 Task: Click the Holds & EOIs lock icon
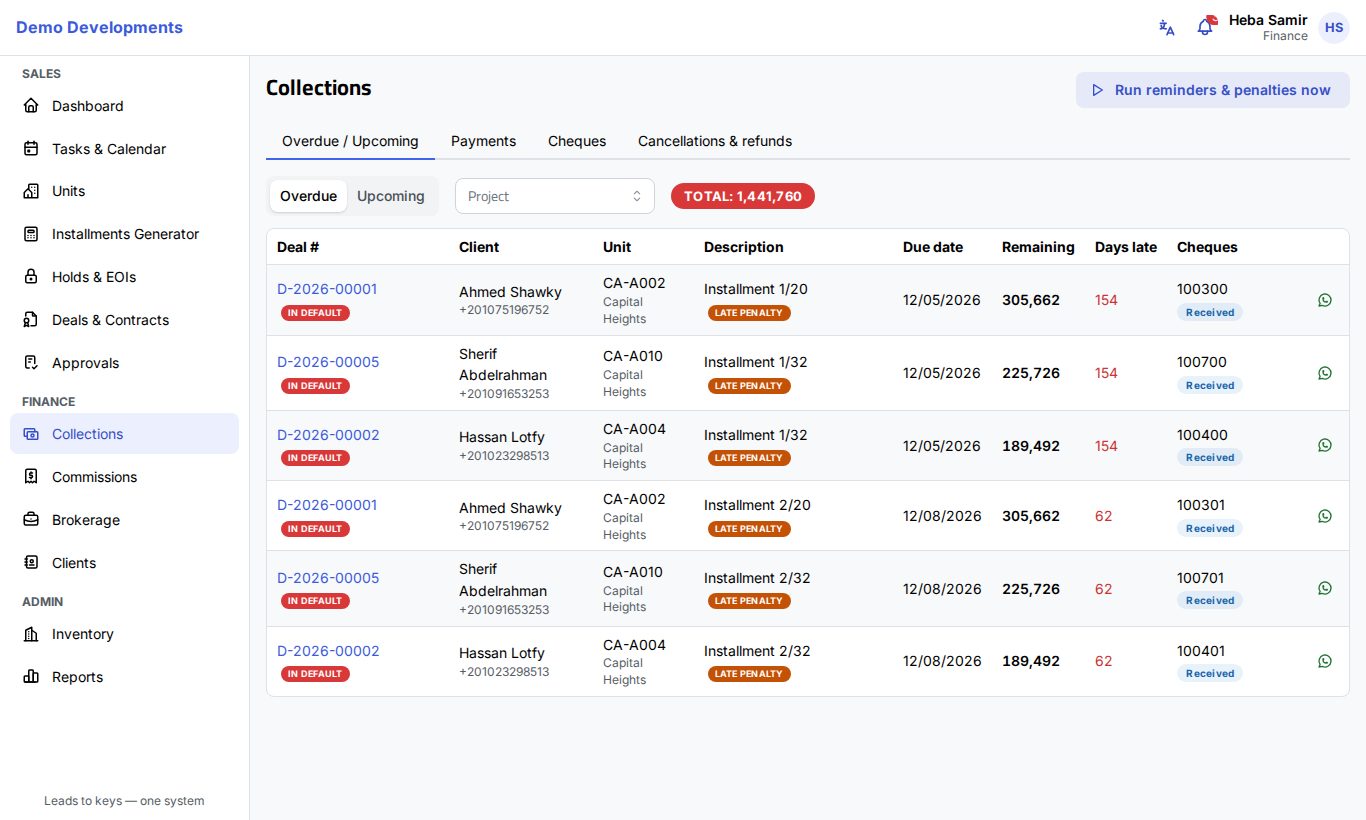(x=31, y=277)
